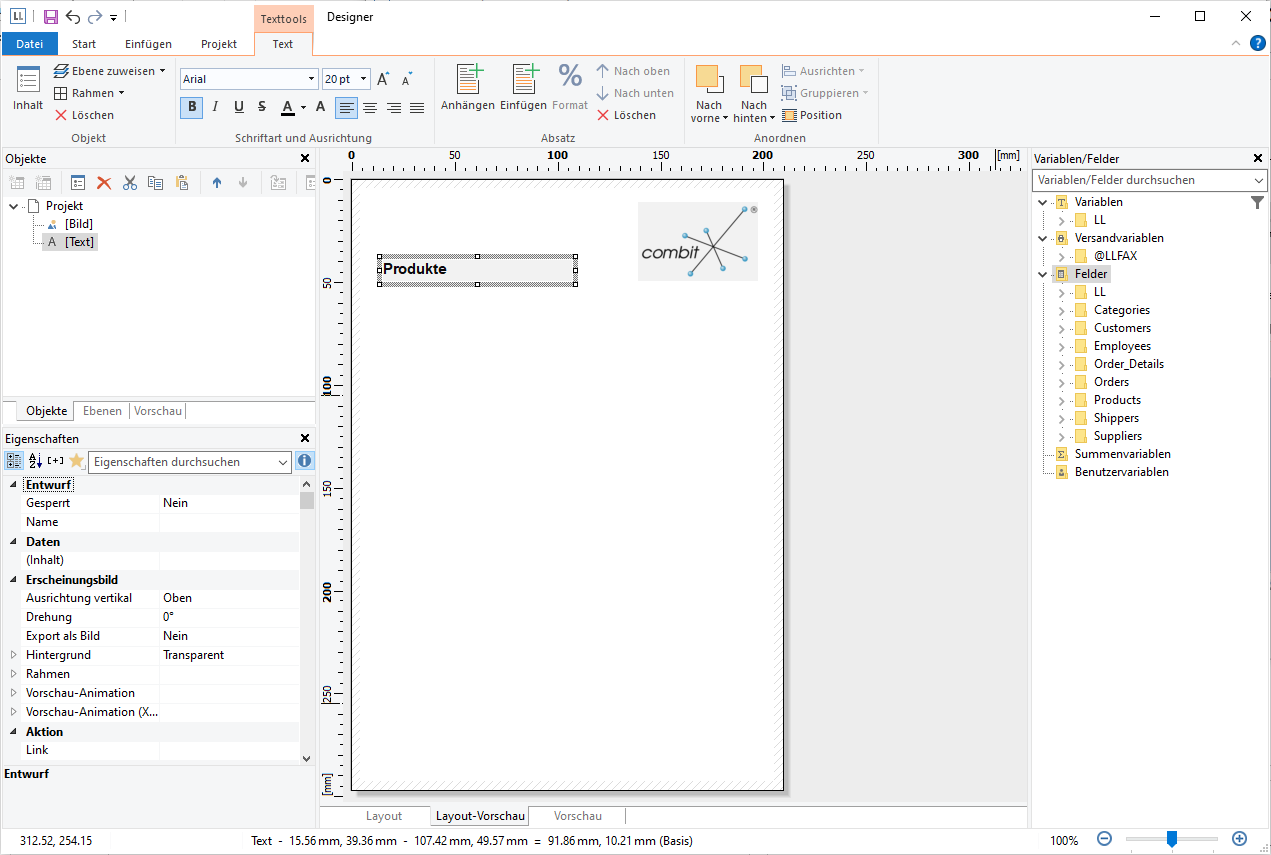
Task: Open the Arial font name dropdown
Action: pyautogui.click(x=311, y=79)
